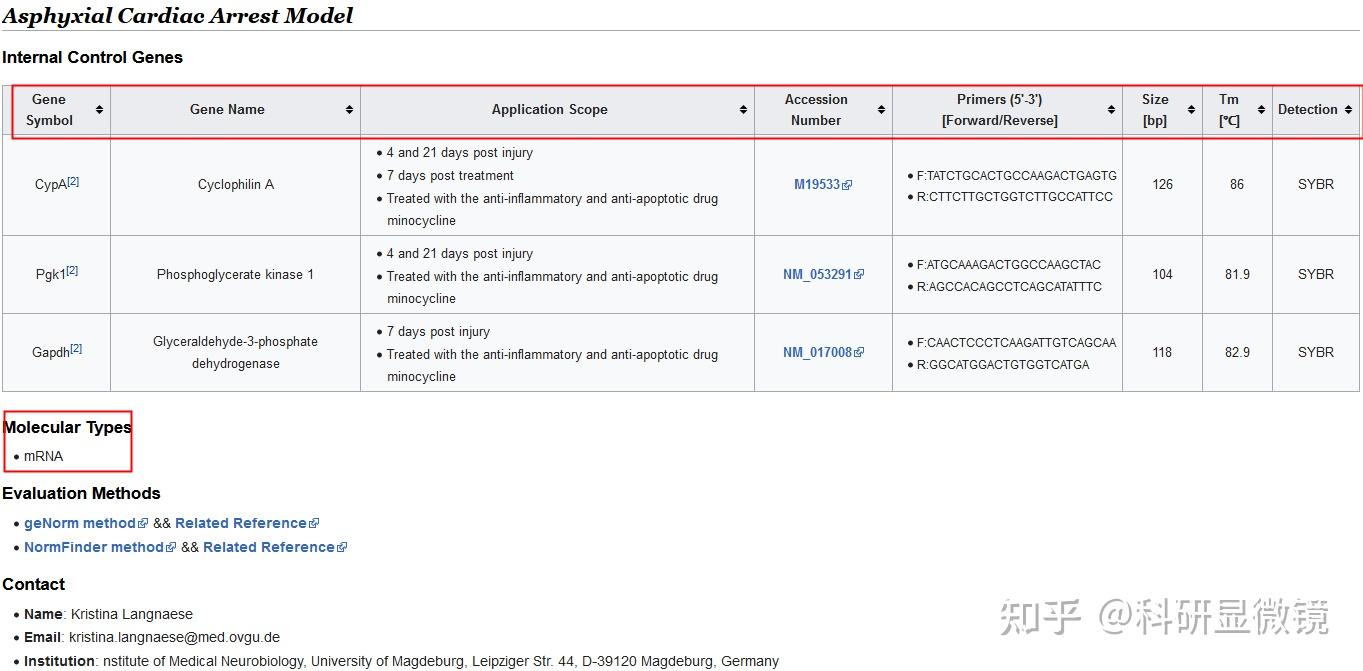Sort table by Gene Name arrows
The image size is (1363, 671).
(x=349, y=110)
